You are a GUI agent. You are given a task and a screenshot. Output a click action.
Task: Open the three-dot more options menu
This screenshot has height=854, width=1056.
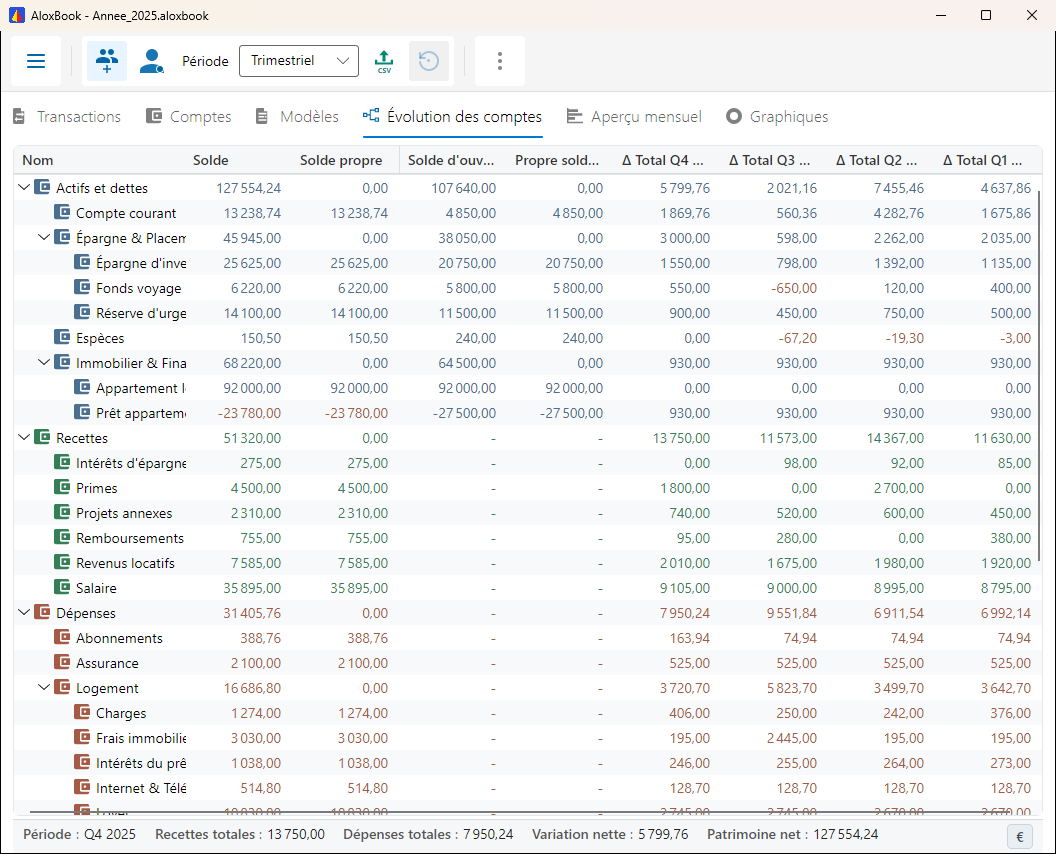(499, 61)
